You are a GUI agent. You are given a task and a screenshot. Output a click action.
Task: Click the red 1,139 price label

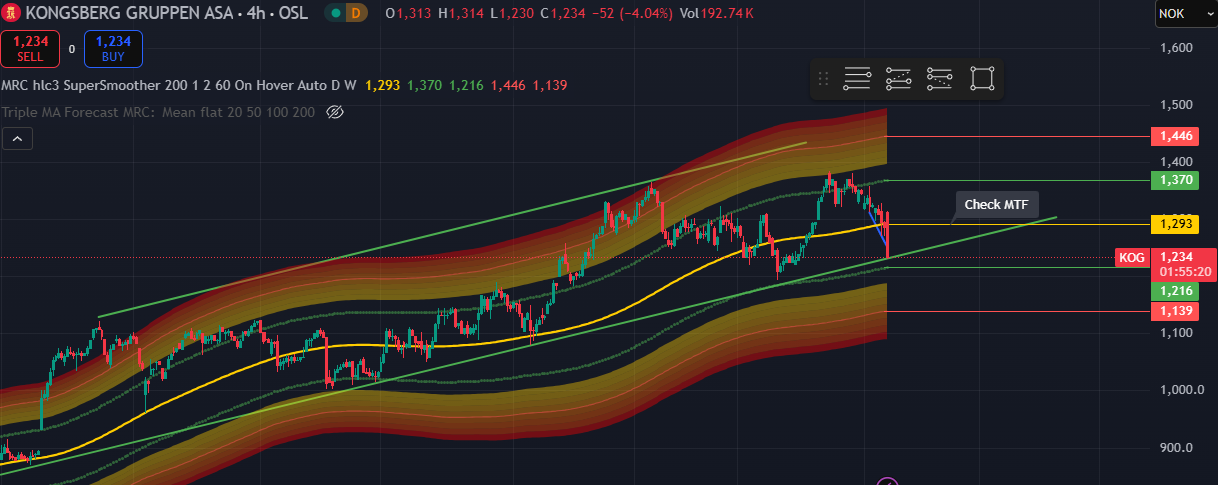(x=1175, y=311)
